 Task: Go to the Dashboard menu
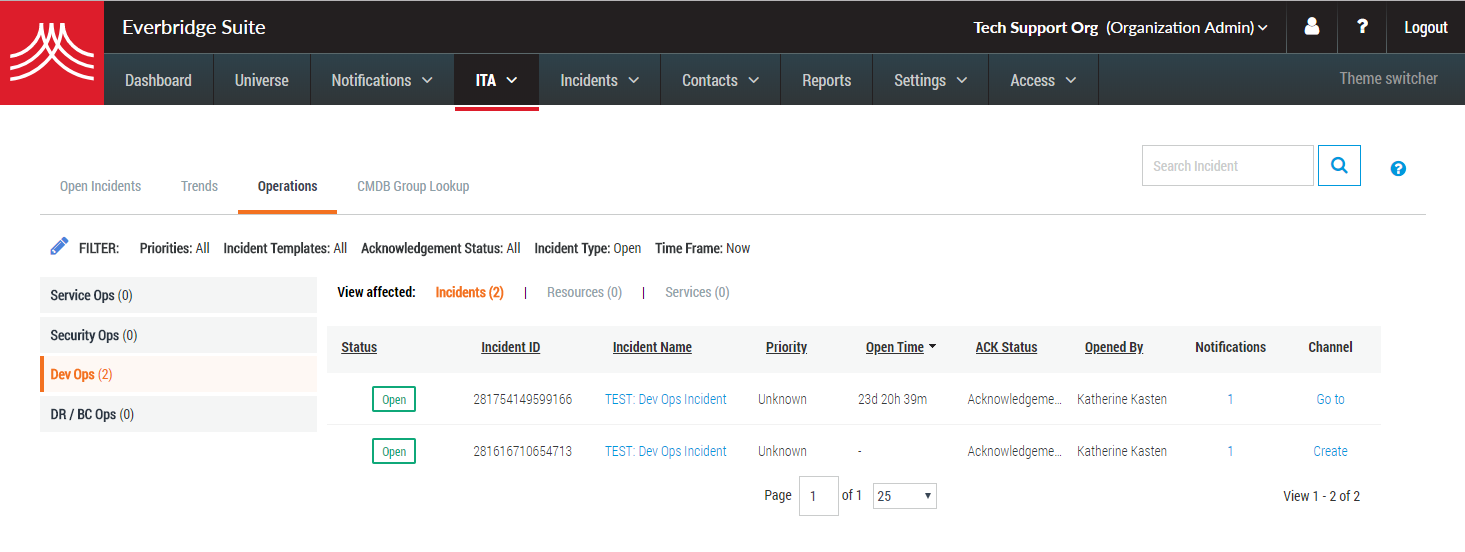point(158,80)
